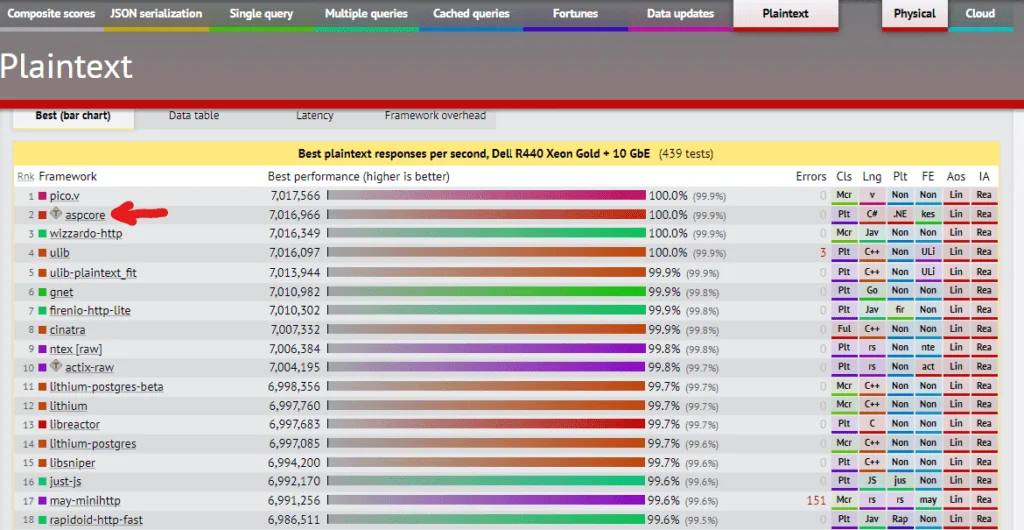This screenshot has height=530, width=1024.
Task: Go to the Multiple queries tab
Action: pos(366,14)
